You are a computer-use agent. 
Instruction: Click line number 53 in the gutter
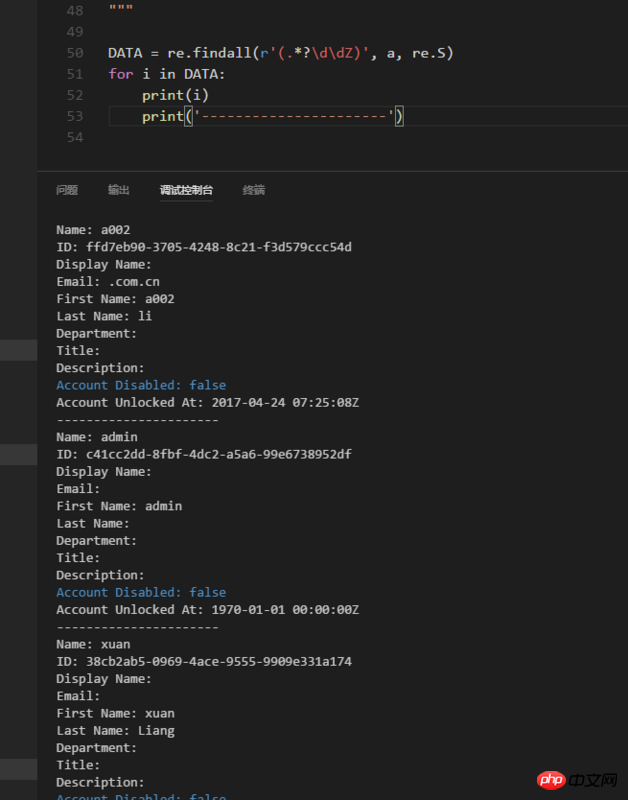pyautogui.click(x=75, y=116)
